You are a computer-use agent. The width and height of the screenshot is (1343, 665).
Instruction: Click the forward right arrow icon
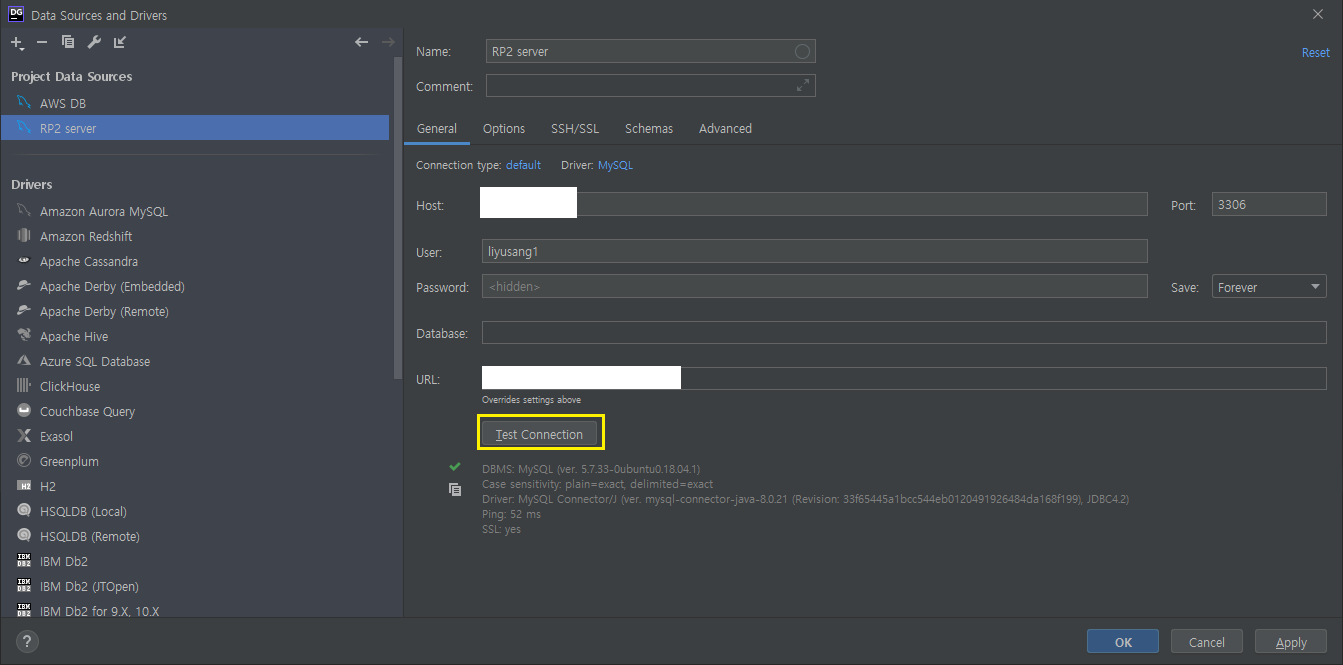388,42
